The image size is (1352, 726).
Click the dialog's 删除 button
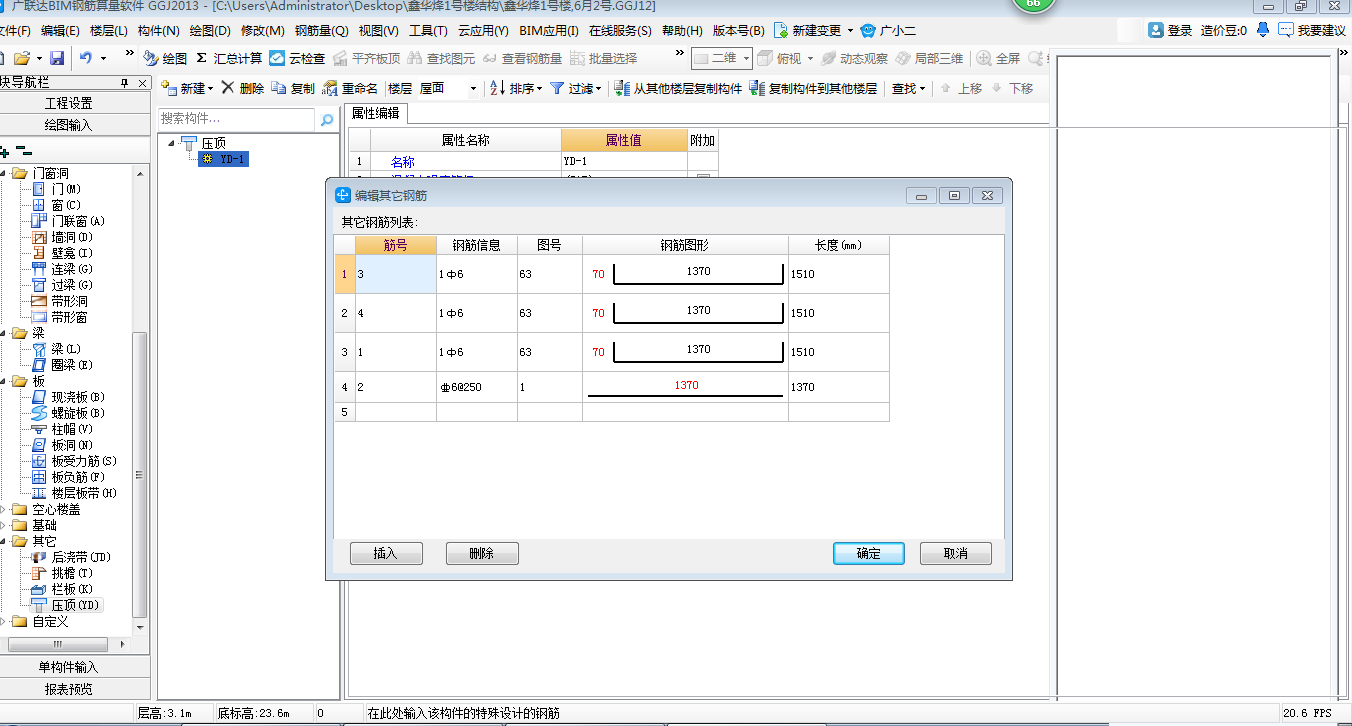pyautogui.click(x=482, y=553)
